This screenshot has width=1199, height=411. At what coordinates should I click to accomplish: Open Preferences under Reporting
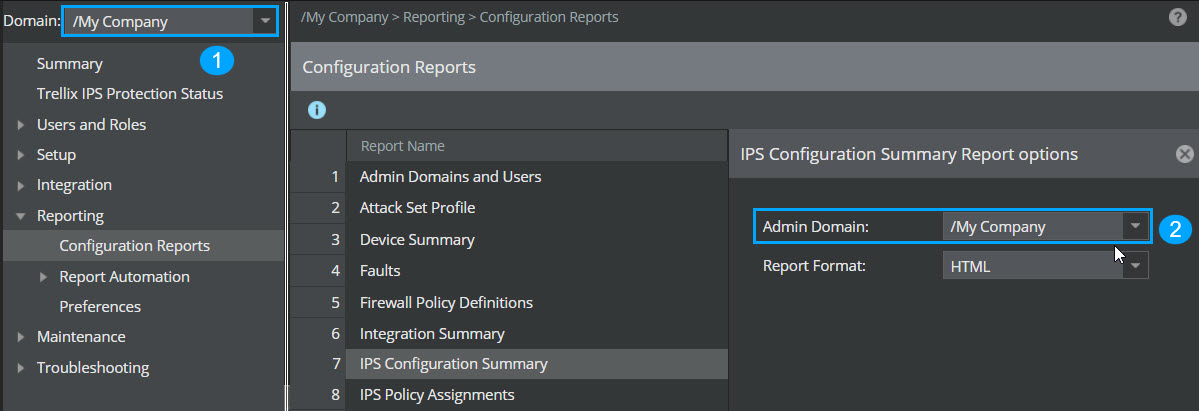pyautogui.click(x=100, y=306)
